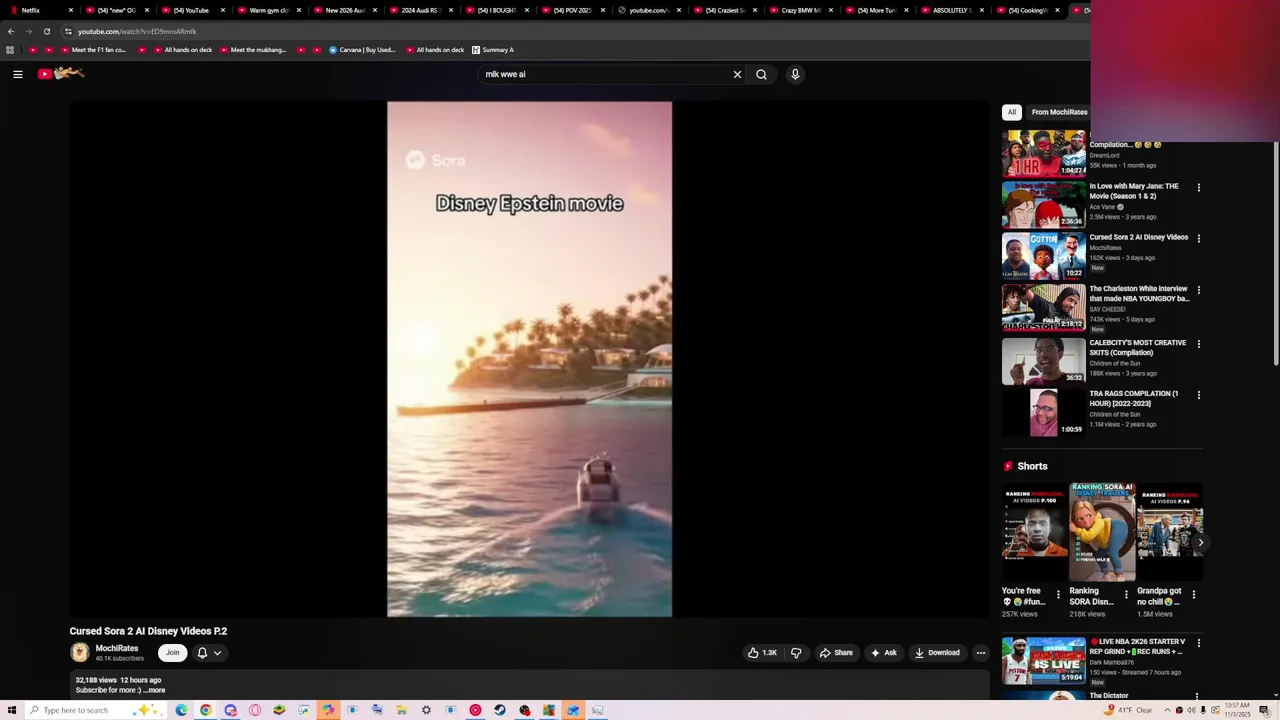
Task: Open options for In Love with Mary Jane video
Action: (x=1198, y=187)
